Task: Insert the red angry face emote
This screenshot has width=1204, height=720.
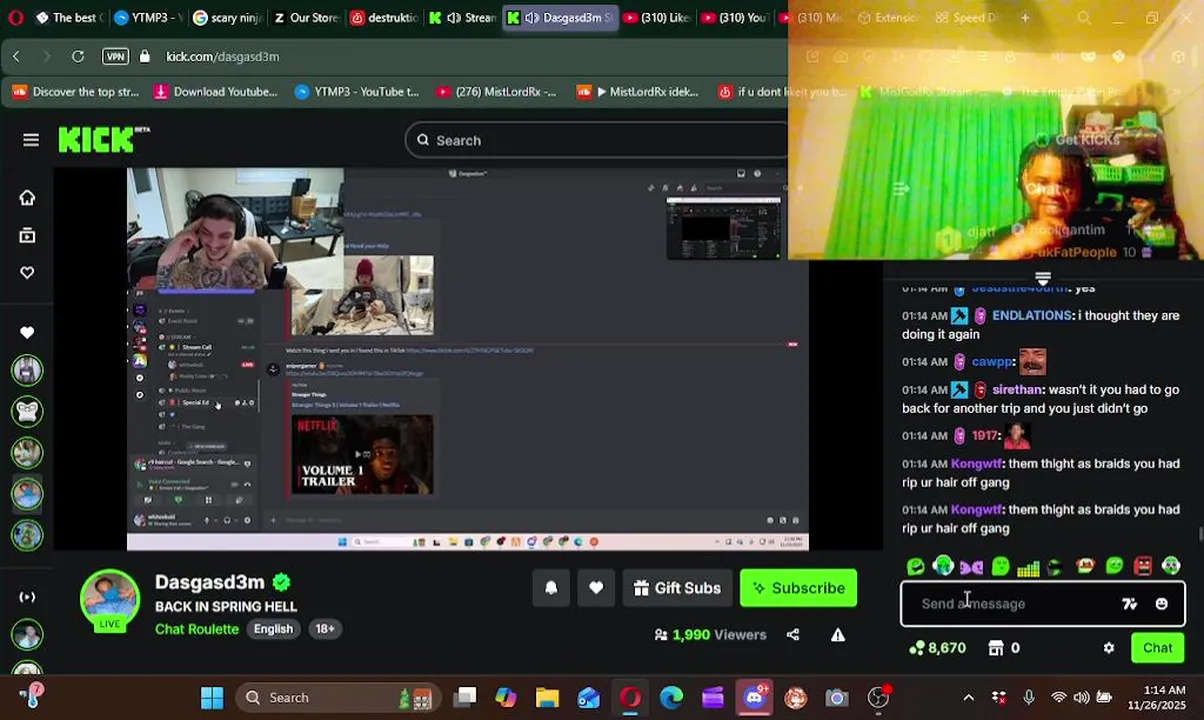Action: (x=1143, y=567)
